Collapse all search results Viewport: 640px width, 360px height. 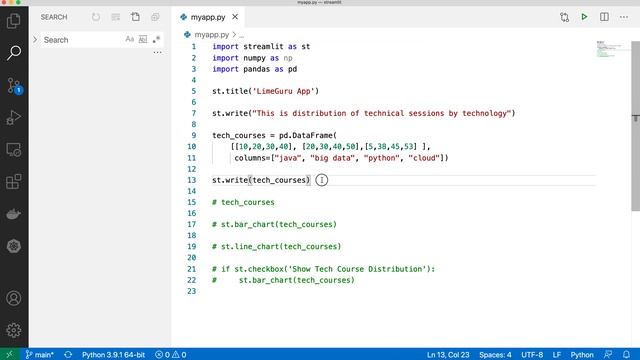[155, 17]
